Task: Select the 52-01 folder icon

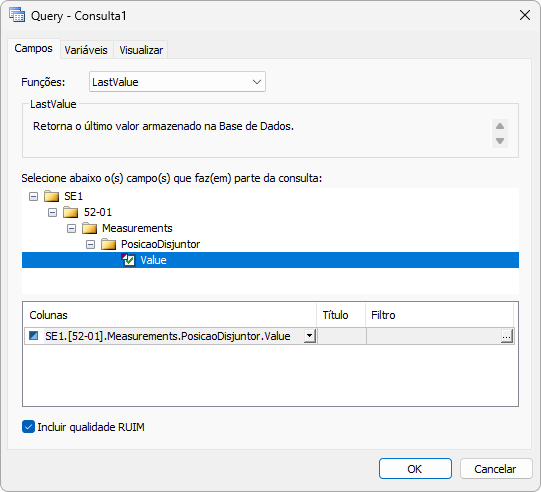Action: 71,212
